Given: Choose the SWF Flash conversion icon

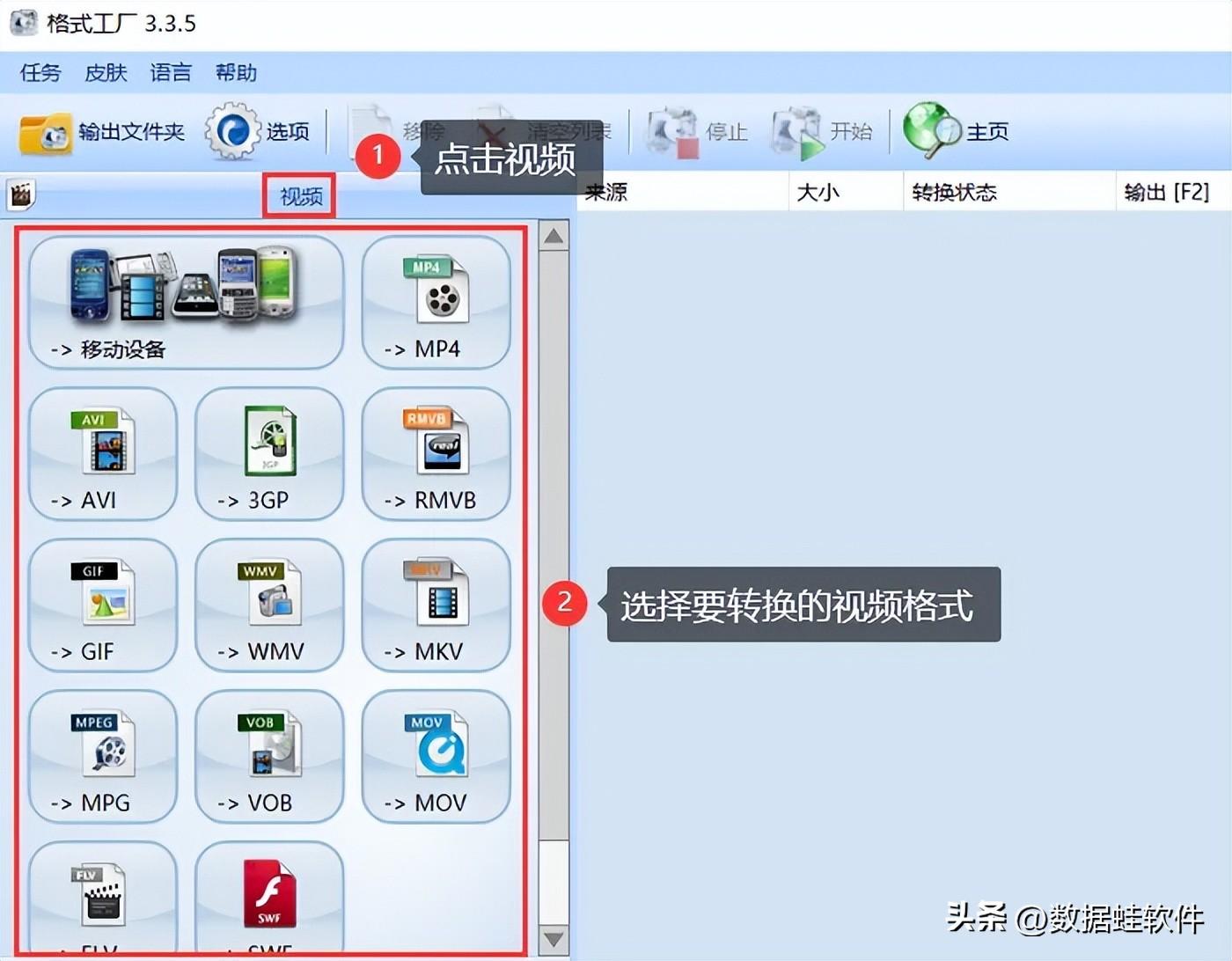Looking at the screenshot, I should click(x=269, y=897).
